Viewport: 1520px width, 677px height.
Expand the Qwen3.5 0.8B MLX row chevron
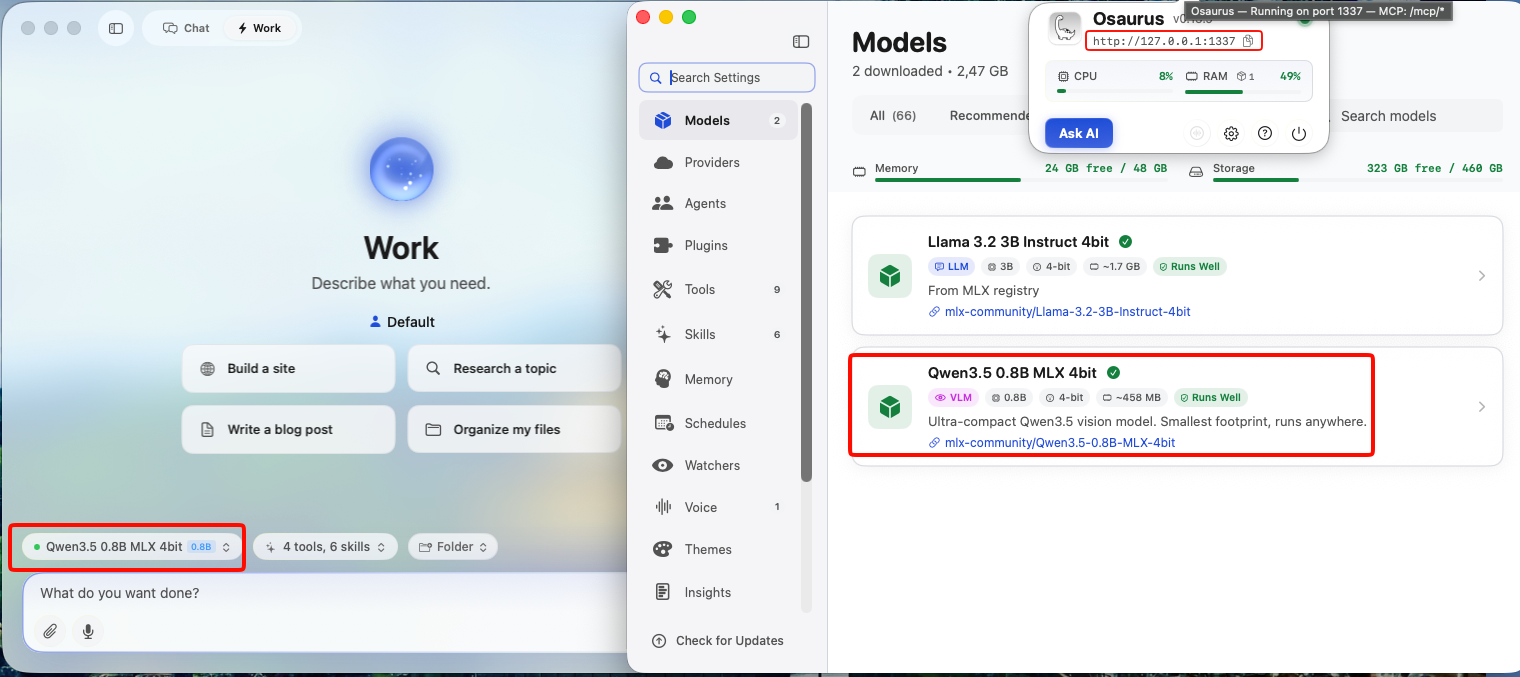[1481, 407]
